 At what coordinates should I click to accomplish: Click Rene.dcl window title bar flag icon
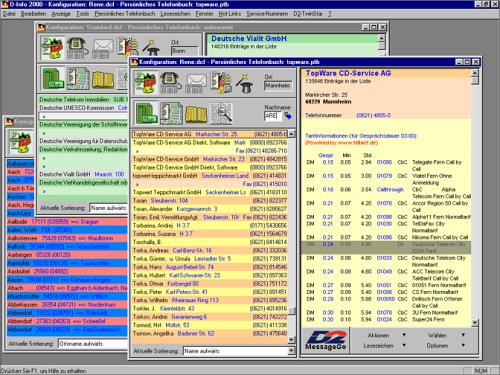click(135, 62)
